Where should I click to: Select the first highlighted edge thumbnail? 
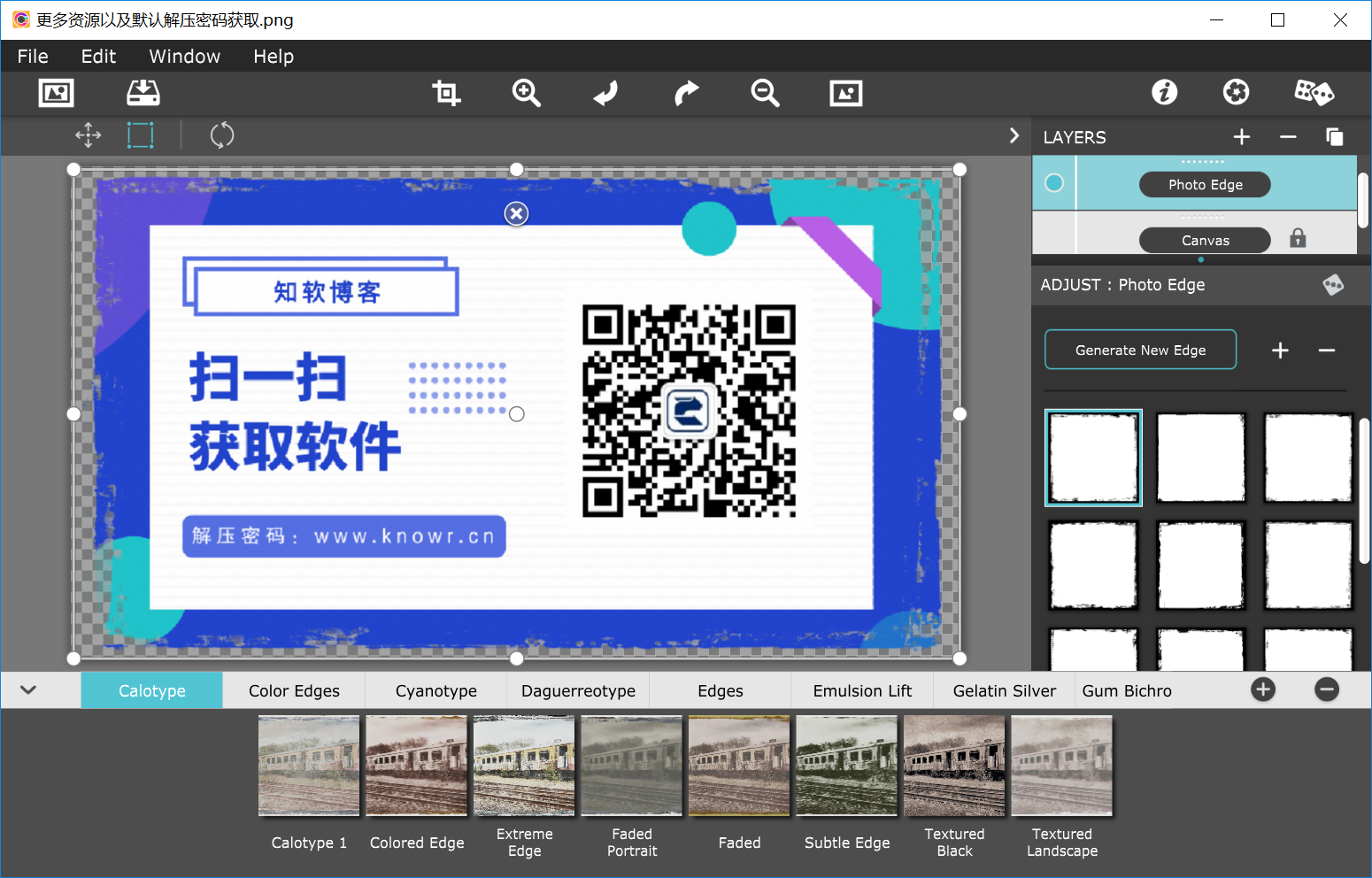coord(1094,458)
